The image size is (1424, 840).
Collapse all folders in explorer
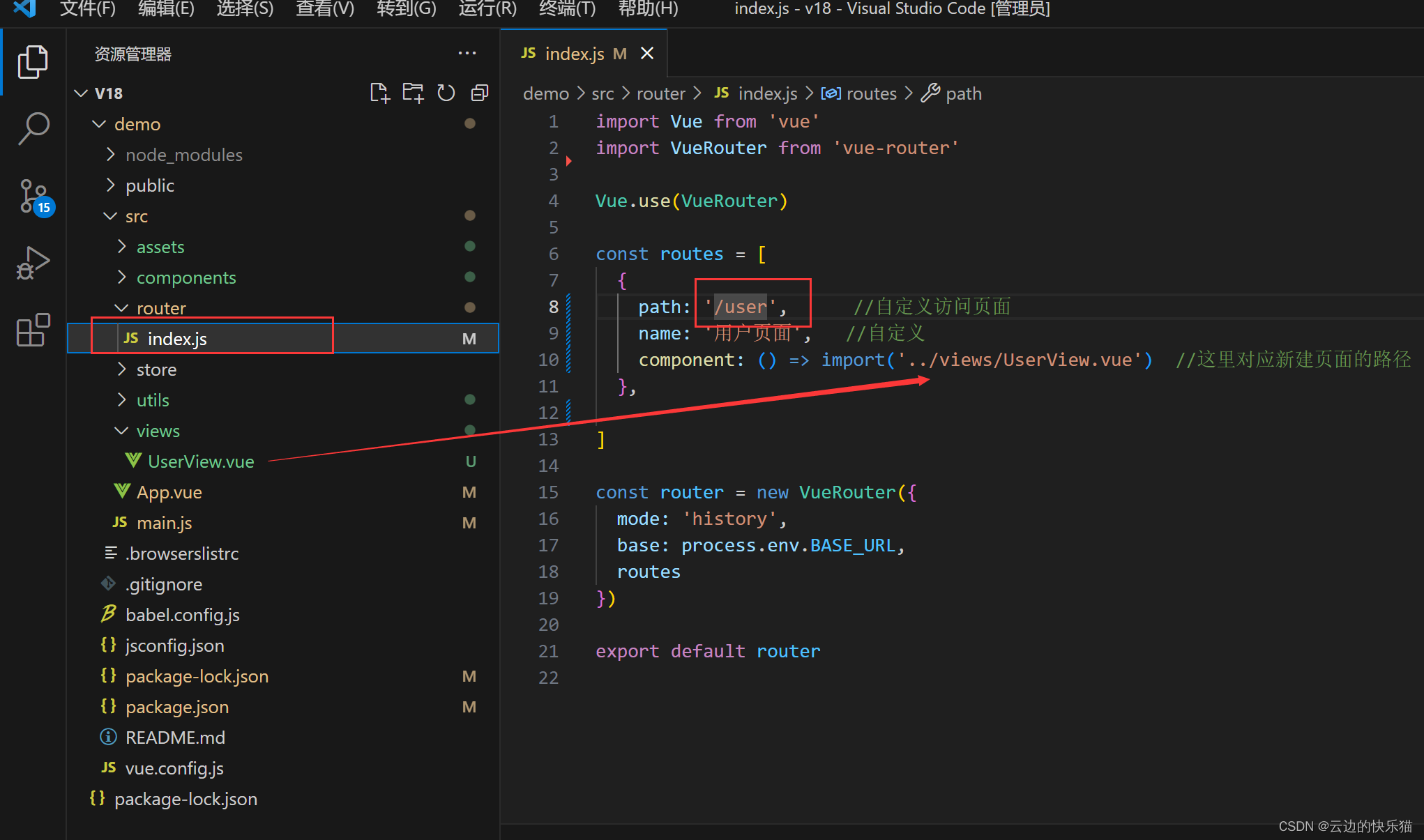coord(480,93)
